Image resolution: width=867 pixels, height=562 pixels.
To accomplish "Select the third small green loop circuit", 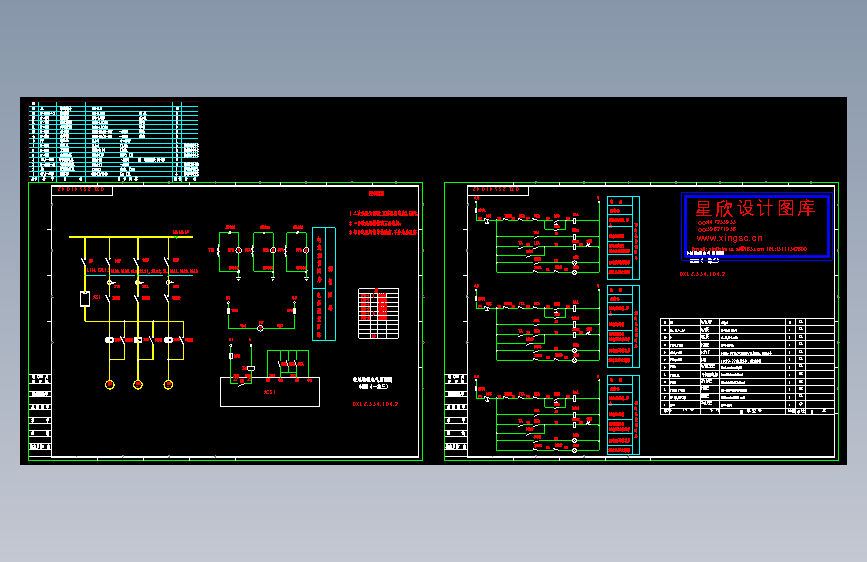I will coord(297,252).
